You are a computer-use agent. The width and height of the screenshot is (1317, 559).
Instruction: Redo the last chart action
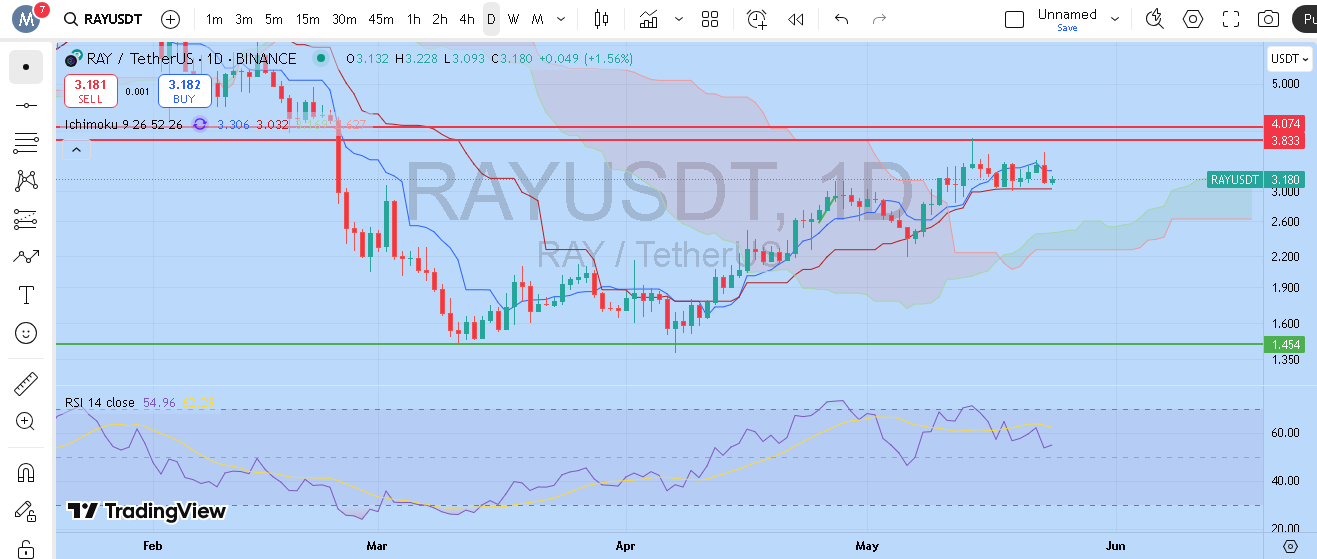[x=879, y=19]
